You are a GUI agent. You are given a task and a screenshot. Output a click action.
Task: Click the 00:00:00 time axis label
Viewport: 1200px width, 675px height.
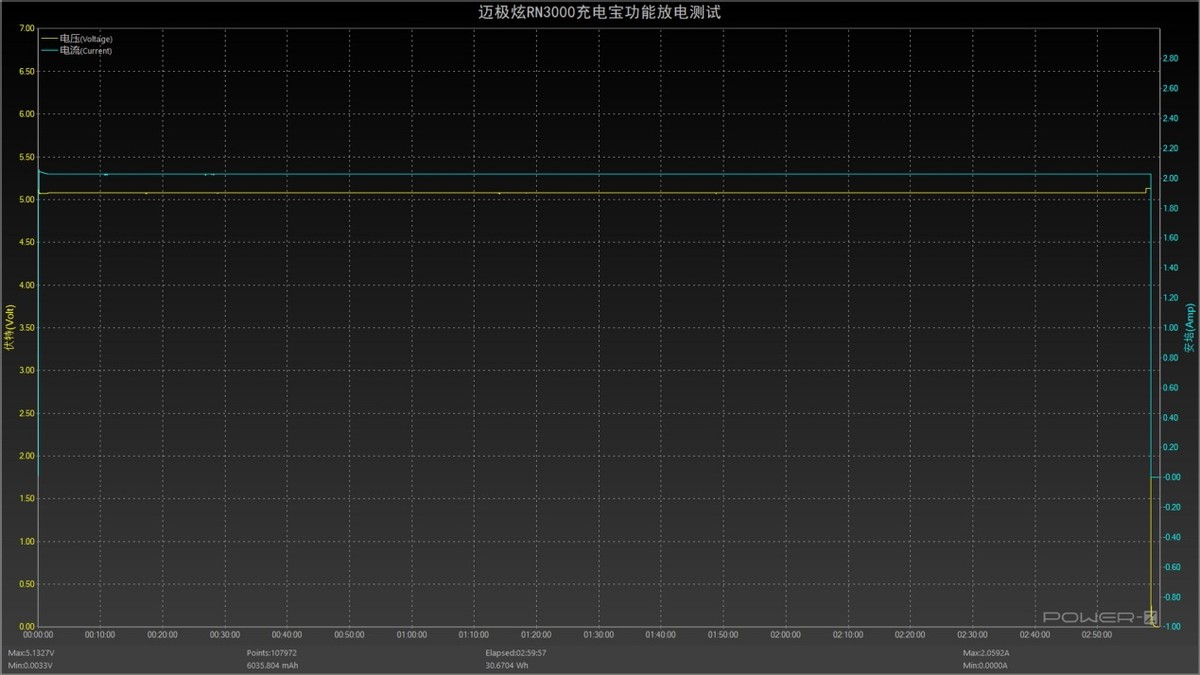click(x=38, y=634)
